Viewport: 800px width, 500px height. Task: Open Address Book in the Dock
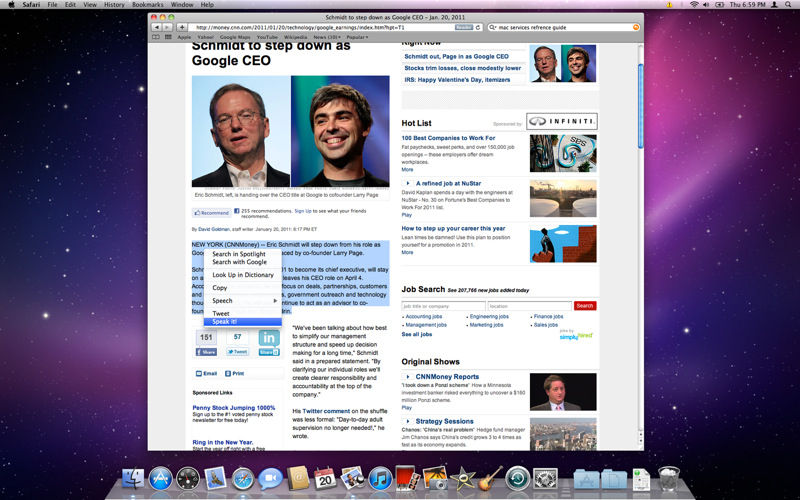pos(298,479)
